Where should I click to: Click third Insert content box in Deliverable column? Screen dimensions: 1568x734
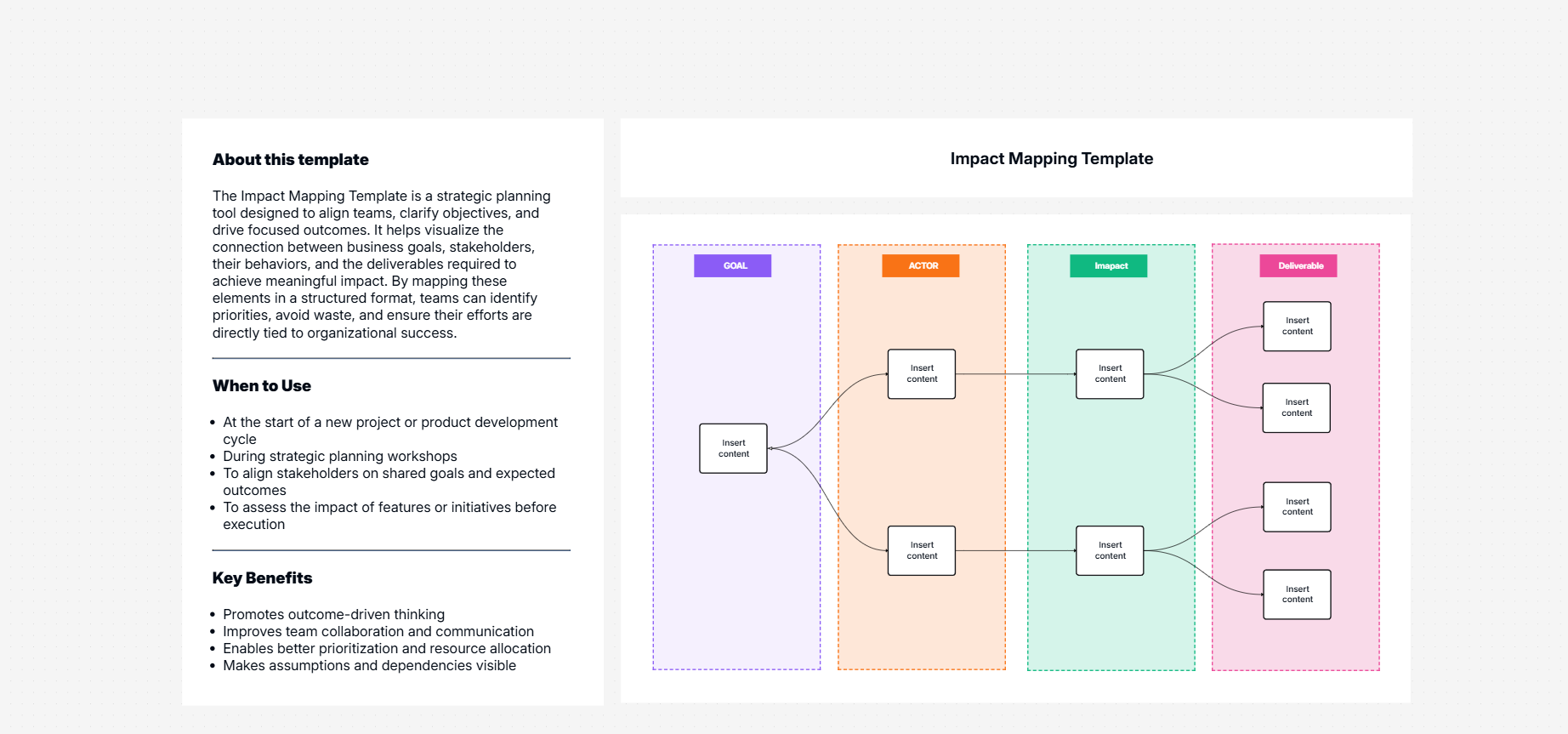point(1297,507)
